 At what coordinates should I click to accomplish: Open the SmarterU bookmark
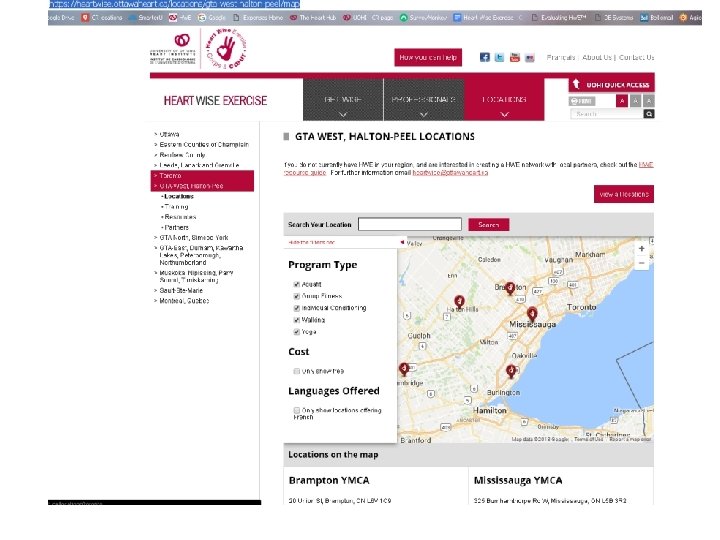tap(146, 17)
